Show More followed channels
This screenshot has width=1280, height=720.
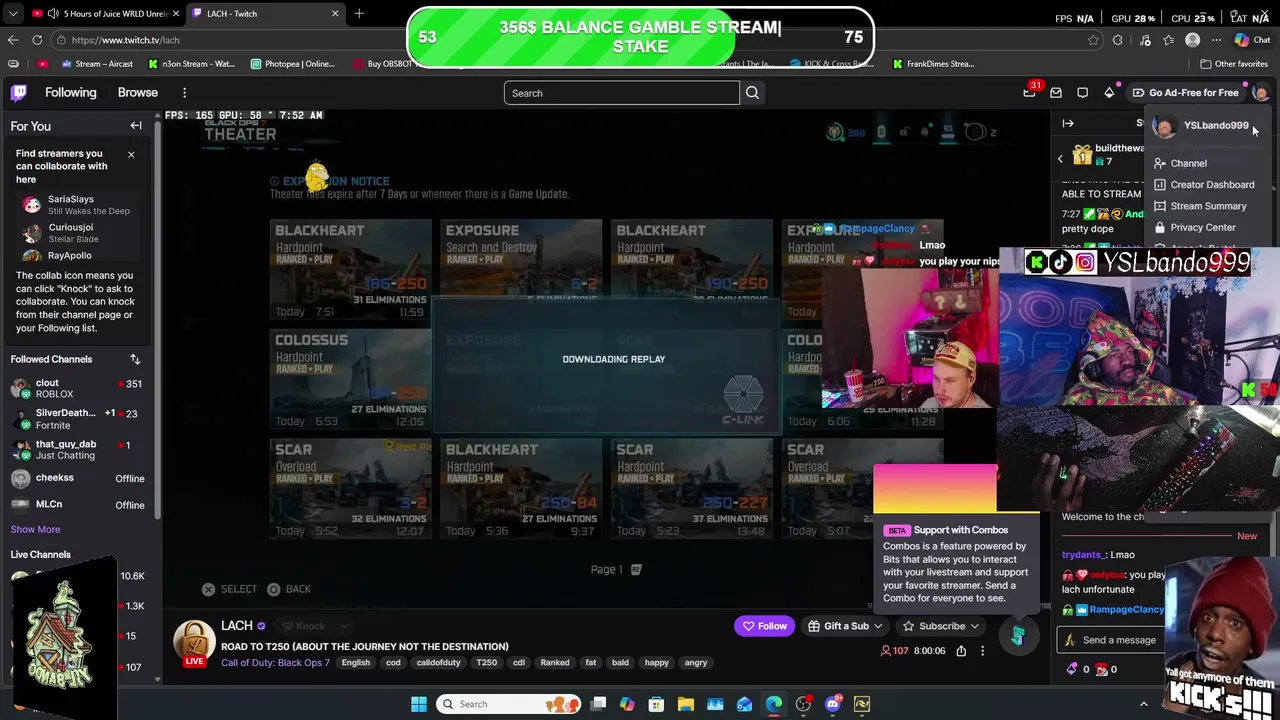pos(35,529)
